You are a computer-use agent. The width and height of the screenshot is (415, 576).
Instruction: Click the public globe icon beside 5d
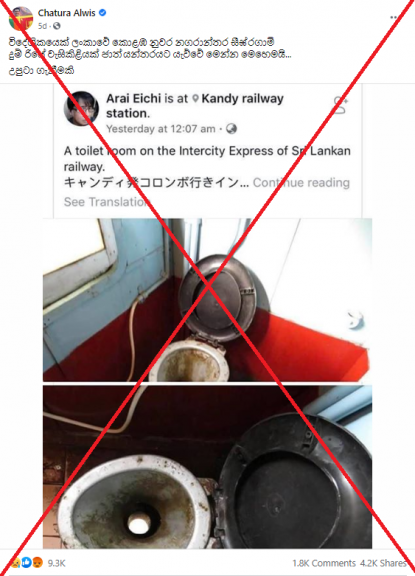click(x=57, y=26)
